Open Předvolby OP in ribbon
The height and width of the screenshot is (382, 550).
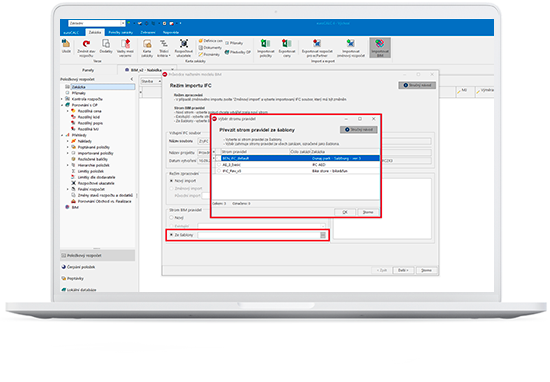(238, 52)
